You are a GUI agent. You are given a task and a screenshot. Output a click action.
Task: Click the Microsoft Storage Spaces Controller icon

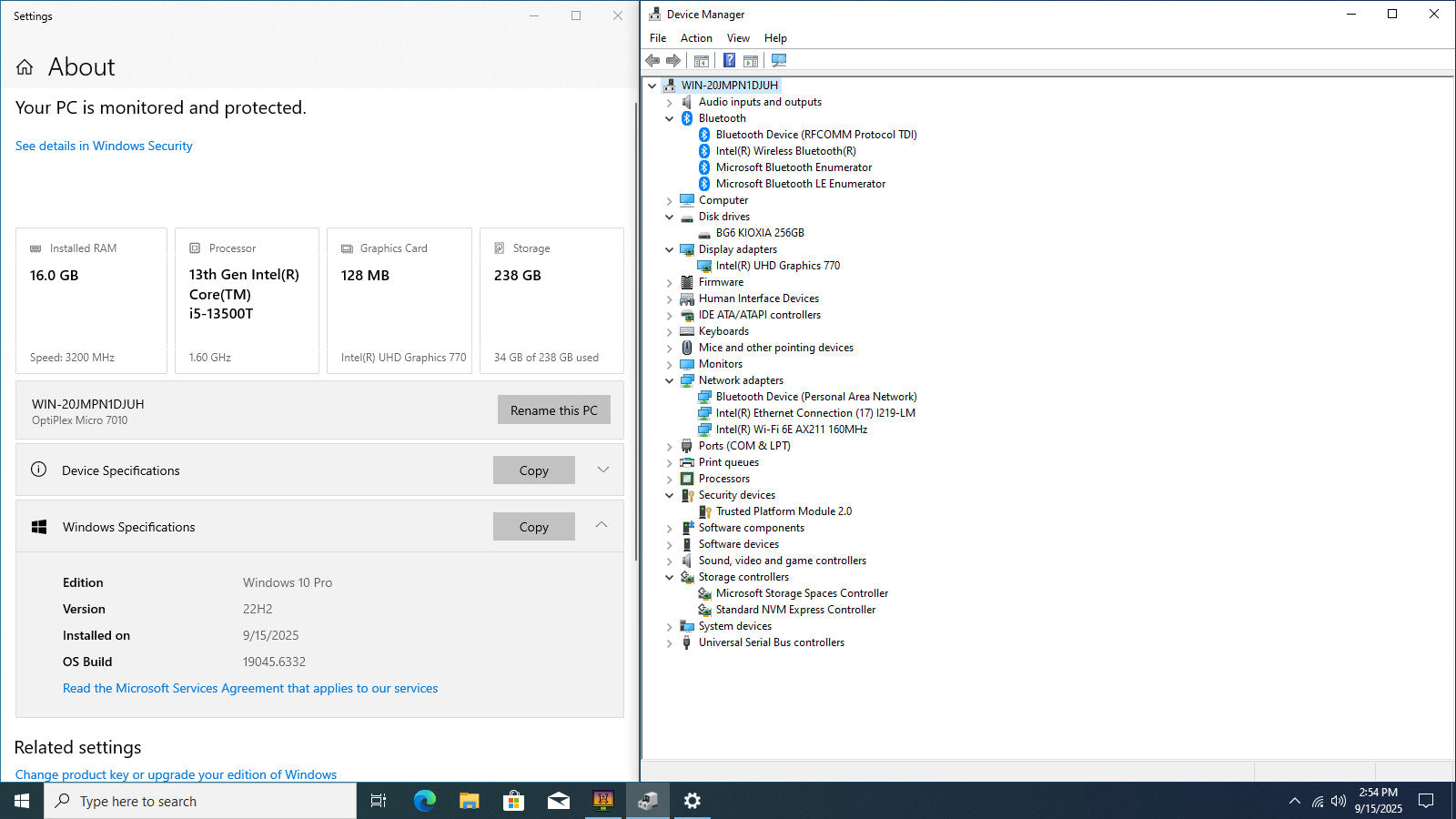pos(703,593)
